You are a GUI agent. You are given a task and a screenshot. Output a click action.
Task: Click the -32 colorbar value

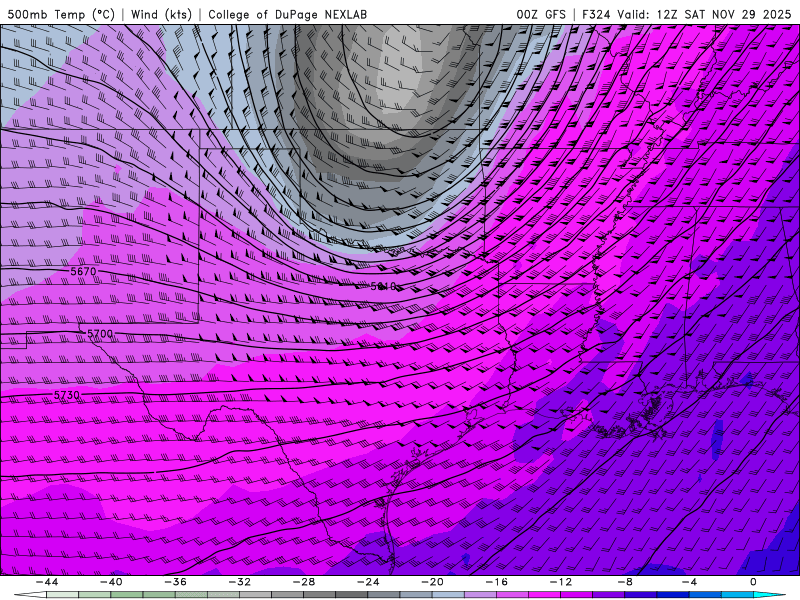(239, 582)
